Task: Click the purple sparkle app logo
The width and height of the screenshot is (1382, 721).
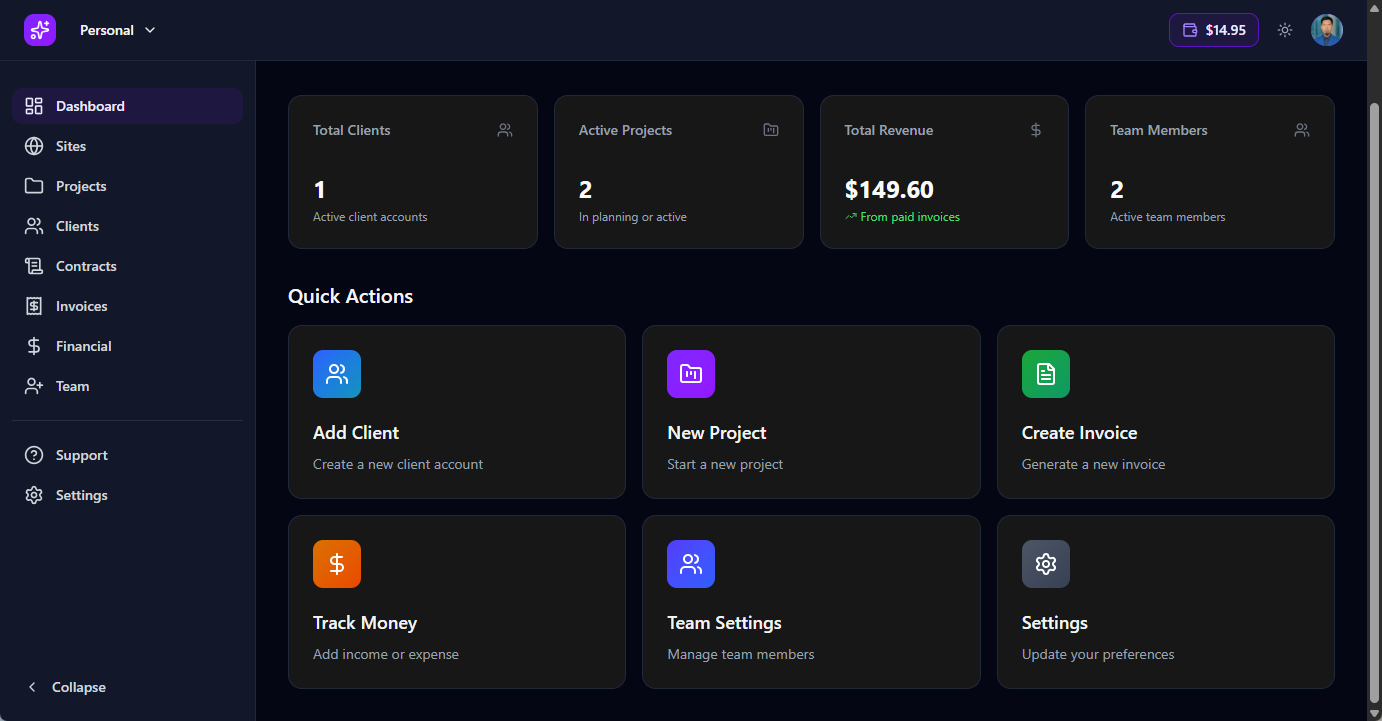Action: [x=40, y=30]
